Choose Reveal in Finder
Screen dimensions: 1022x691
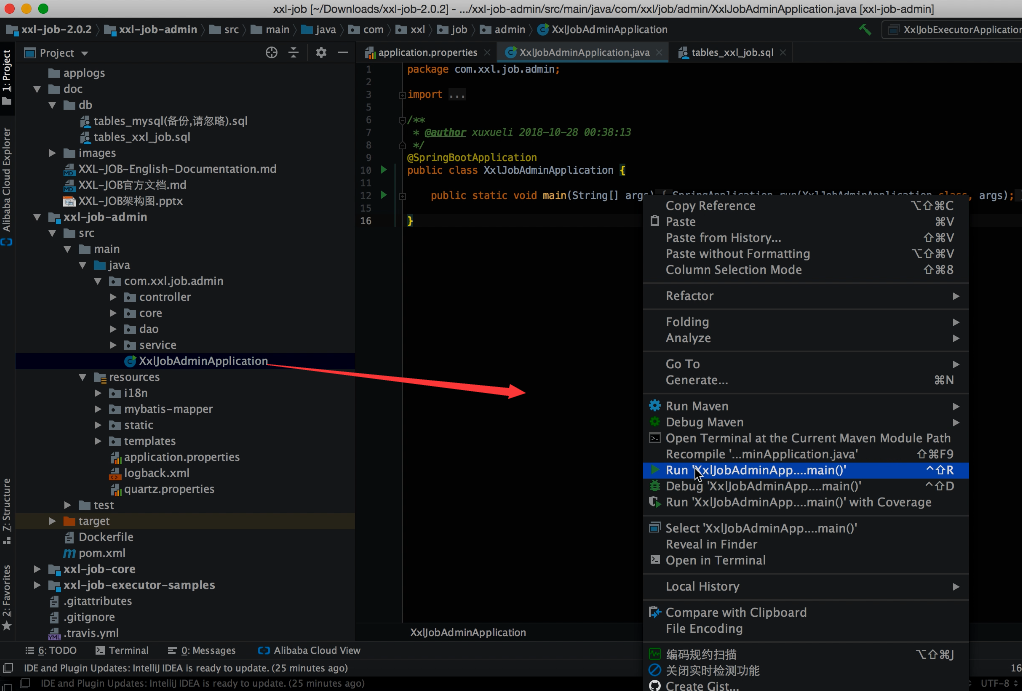[x=806, y=544]
